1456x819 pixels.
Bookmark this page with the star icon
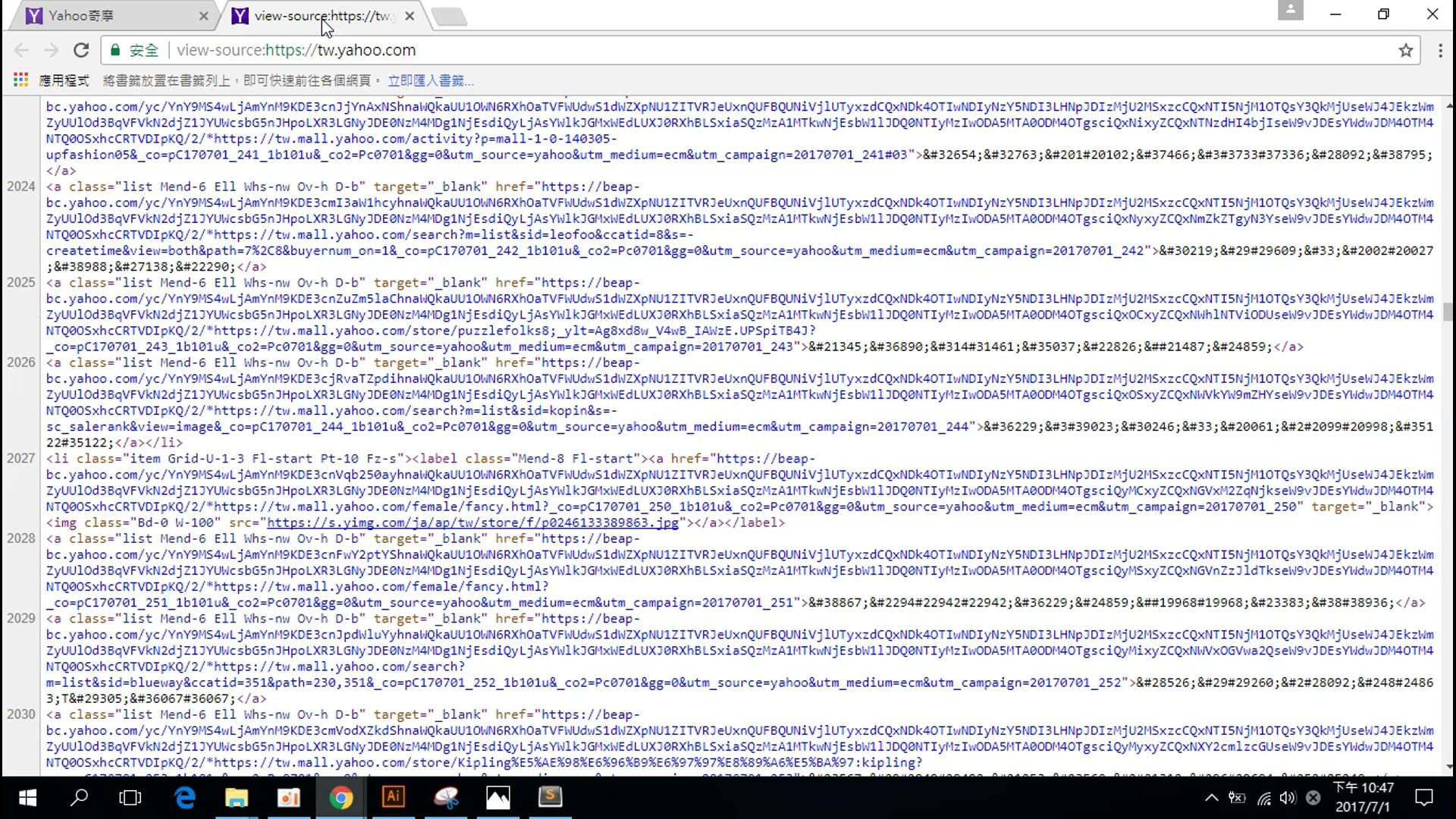1405,50
